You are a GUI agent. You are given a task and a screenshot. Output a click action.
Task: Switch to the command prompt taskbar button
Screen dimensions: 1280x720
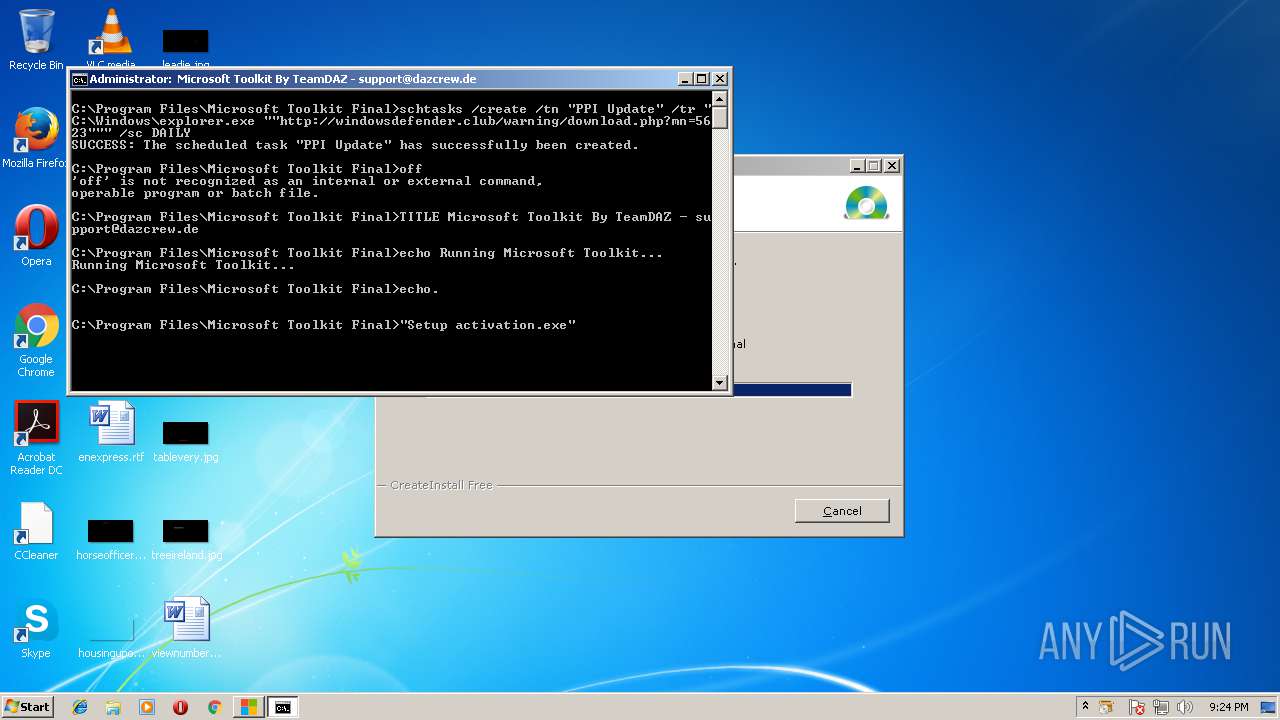(283, 707)
